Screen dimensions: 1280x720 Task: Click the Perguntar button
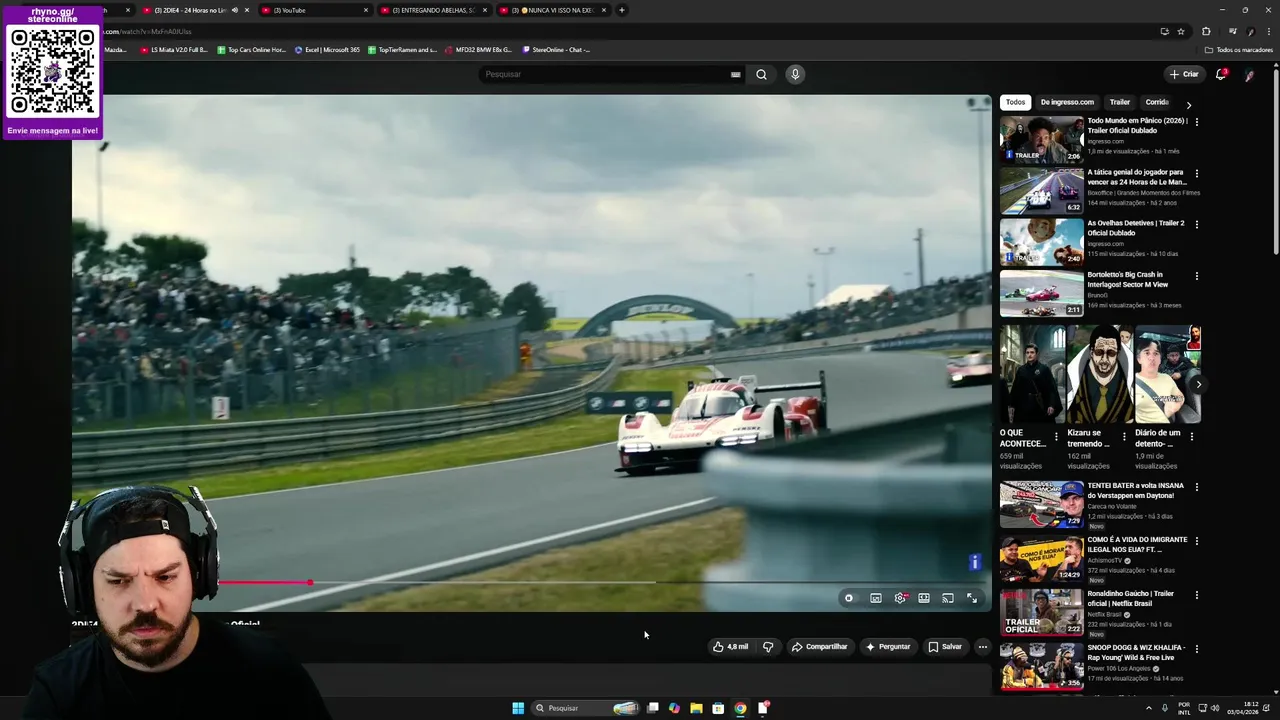(x=888, y=647)
